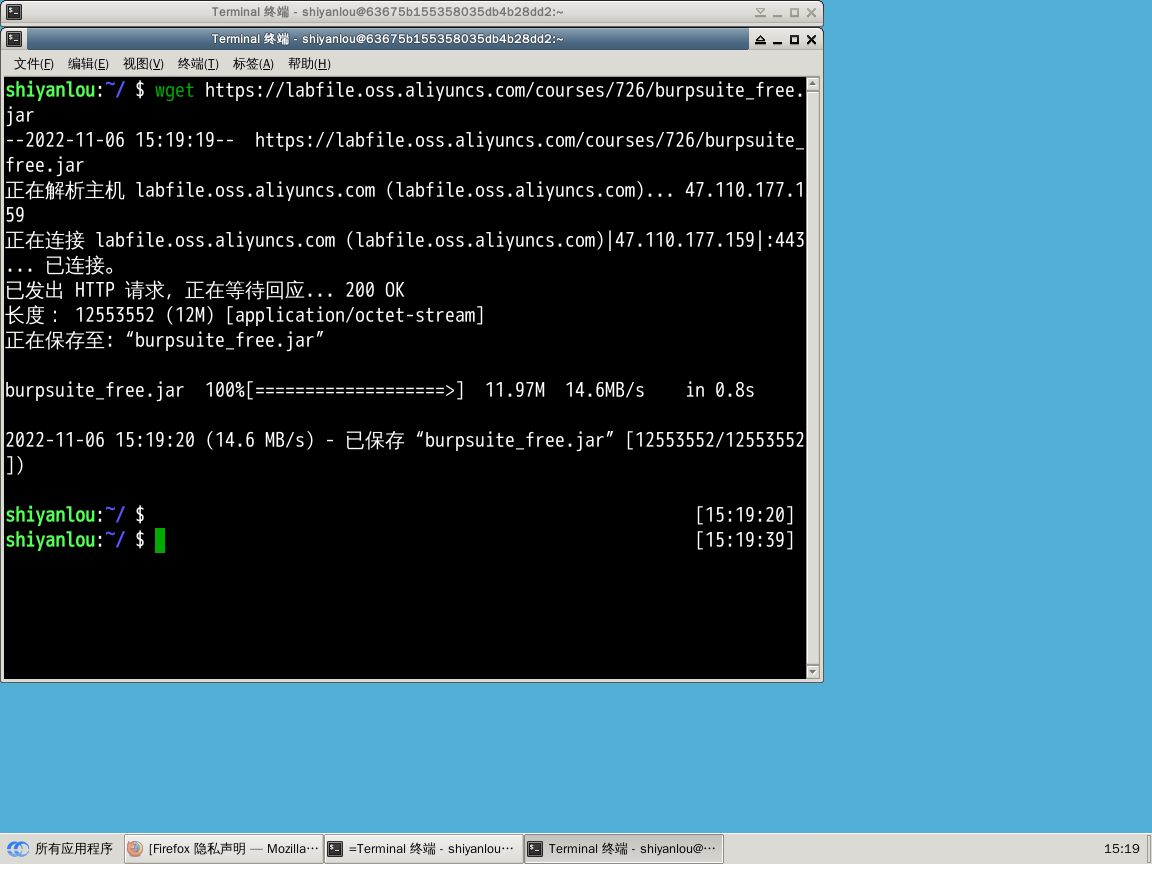Screen dimensions: 1152x896
Task: Click '正在解析主机' resolving host text
Action: coord(65,190)
